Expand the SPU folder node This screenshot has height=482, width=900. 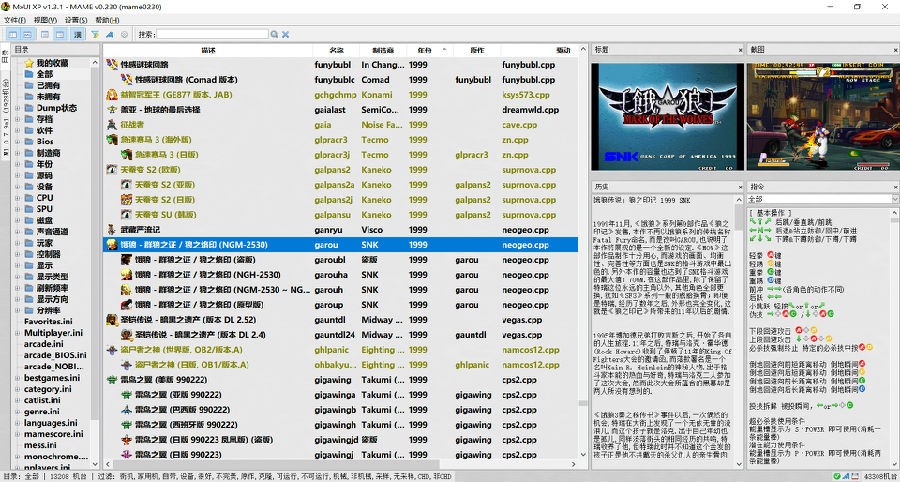pyautogui.click(x=17, y=209)
